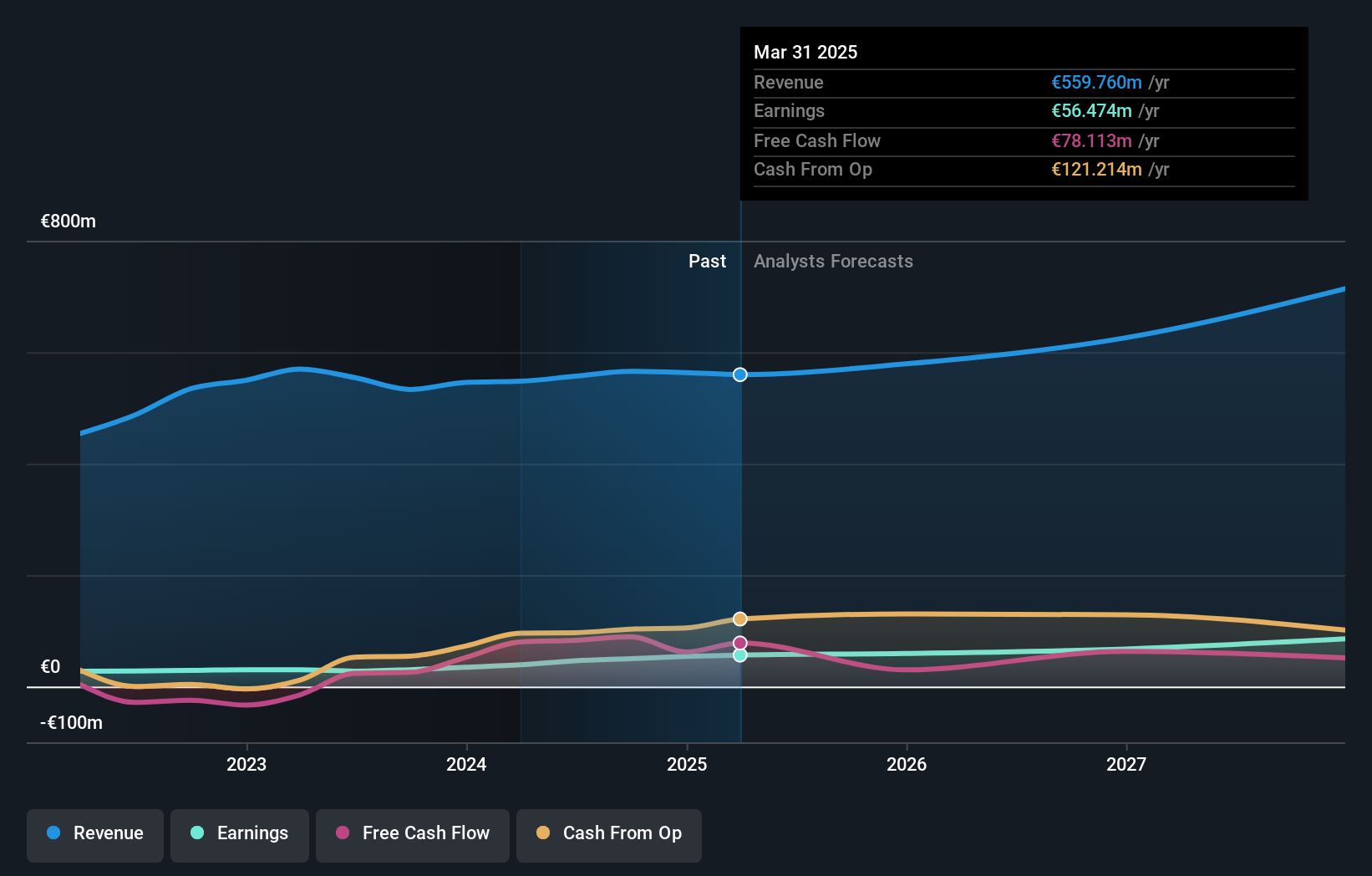Screen dimensions: 1372x876
Task: Switch to the Analysts Forecasts section
Action: coord(832,261)
